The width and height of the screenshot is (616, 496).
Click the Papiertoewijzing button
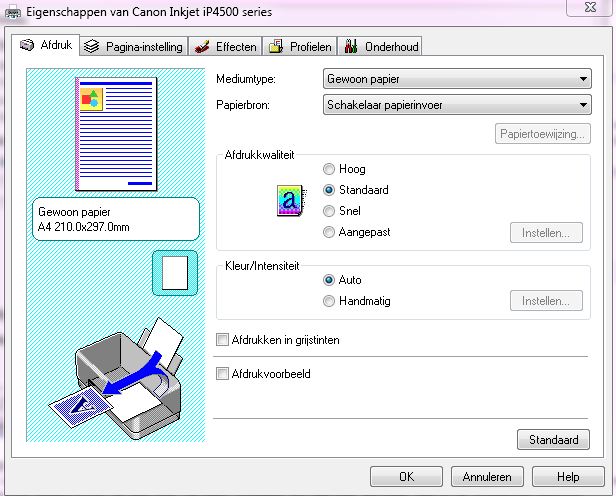pyautogui.click(x=543, y=134)
